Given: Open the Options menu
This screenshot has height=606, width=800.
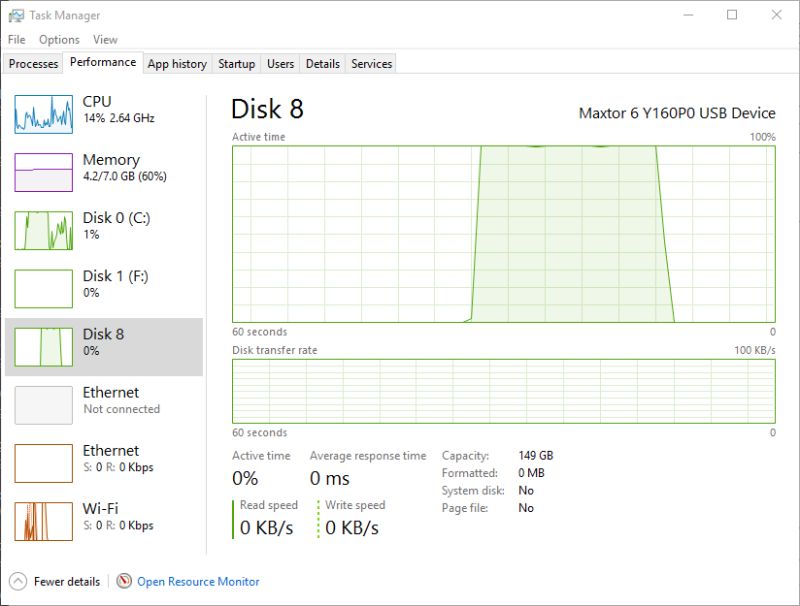Looking at the screenshot, I should [59, 39].
